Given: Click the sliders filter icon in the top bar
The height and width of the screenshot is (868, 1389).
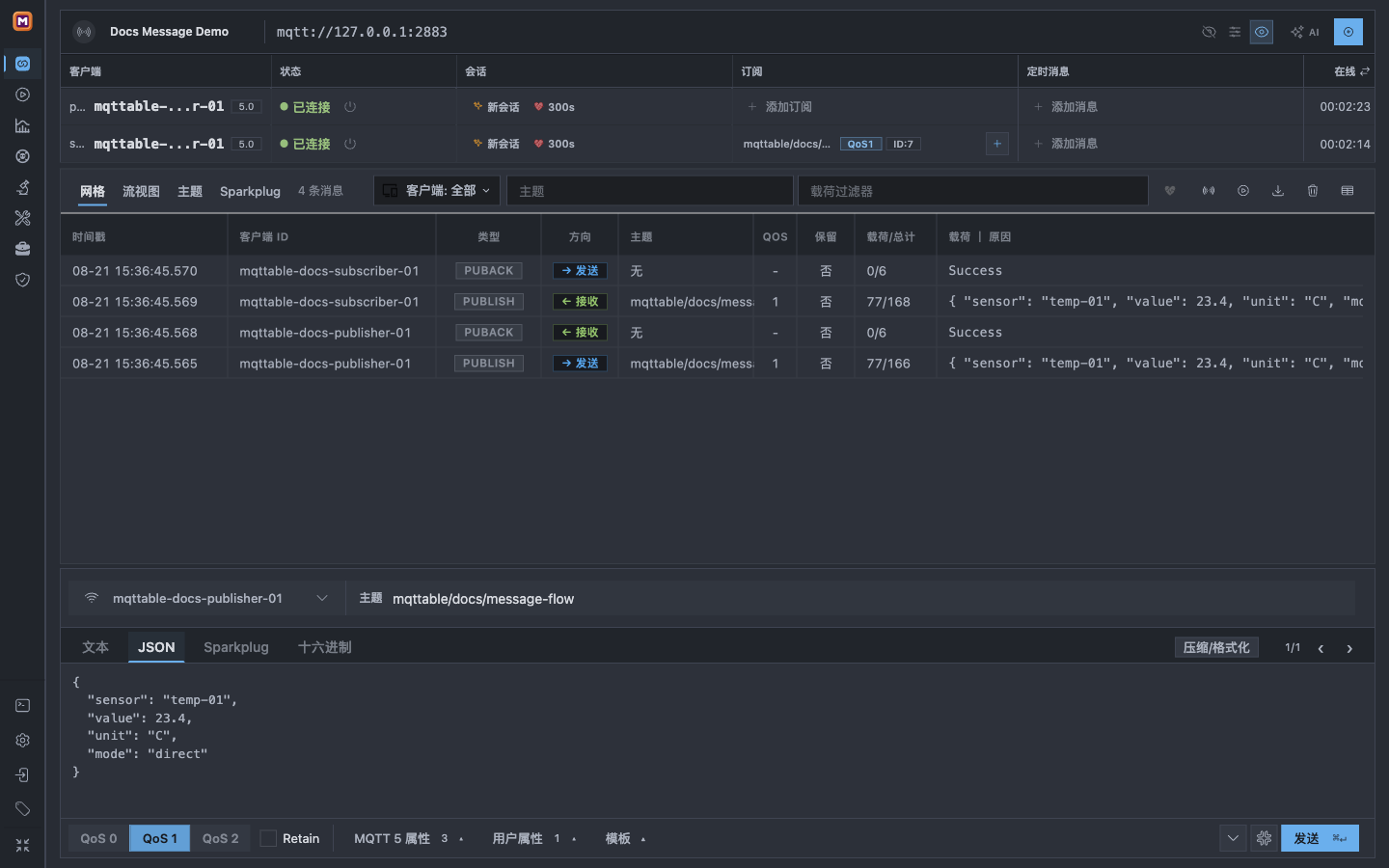Looking at the screenshot, I should 1235,32.
